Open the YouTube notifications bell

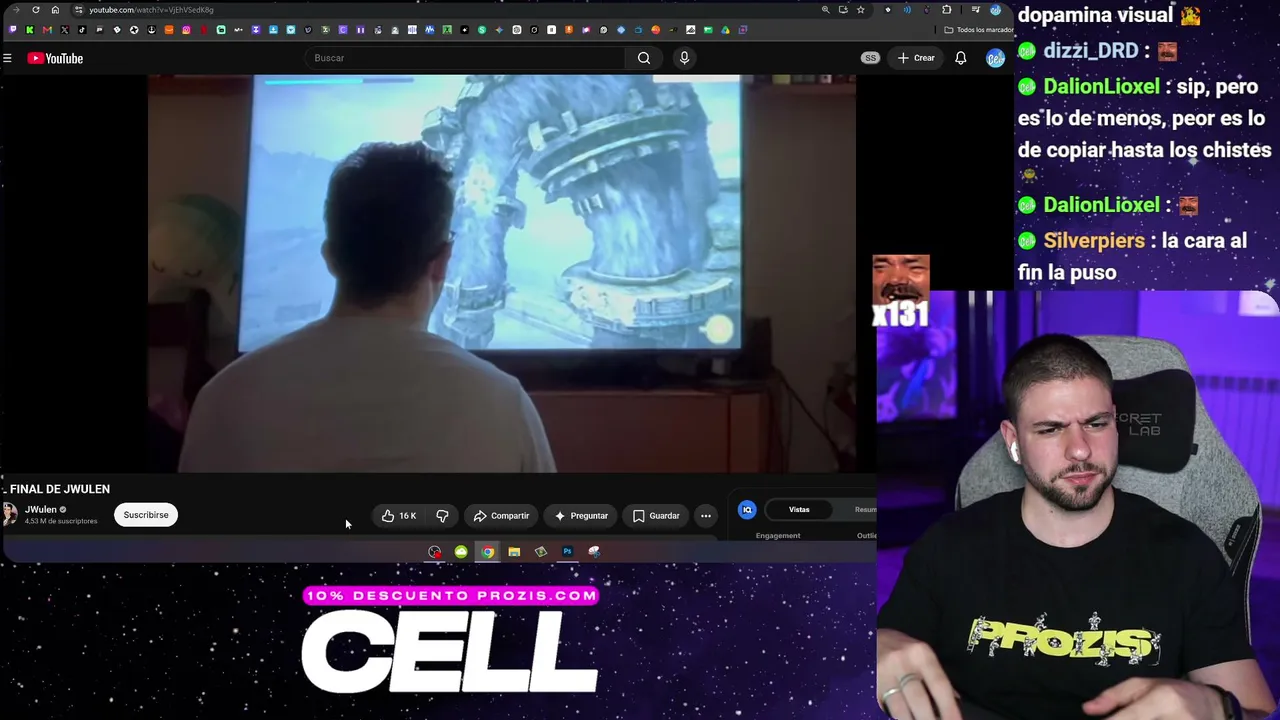[960, 58]
